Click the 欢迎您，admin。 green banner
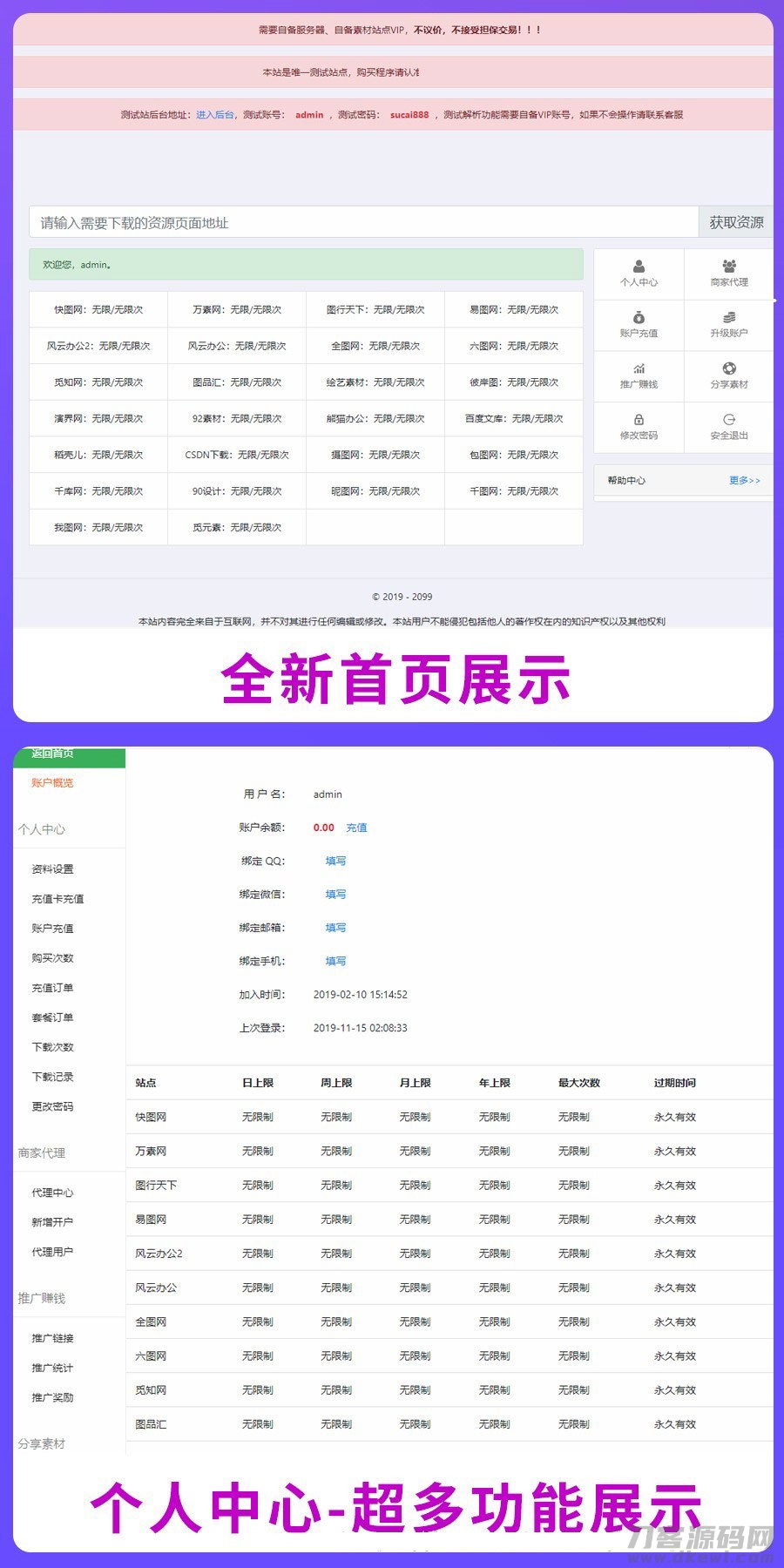Viewport: 784px width, 1568px height. [x=306, y=265]
